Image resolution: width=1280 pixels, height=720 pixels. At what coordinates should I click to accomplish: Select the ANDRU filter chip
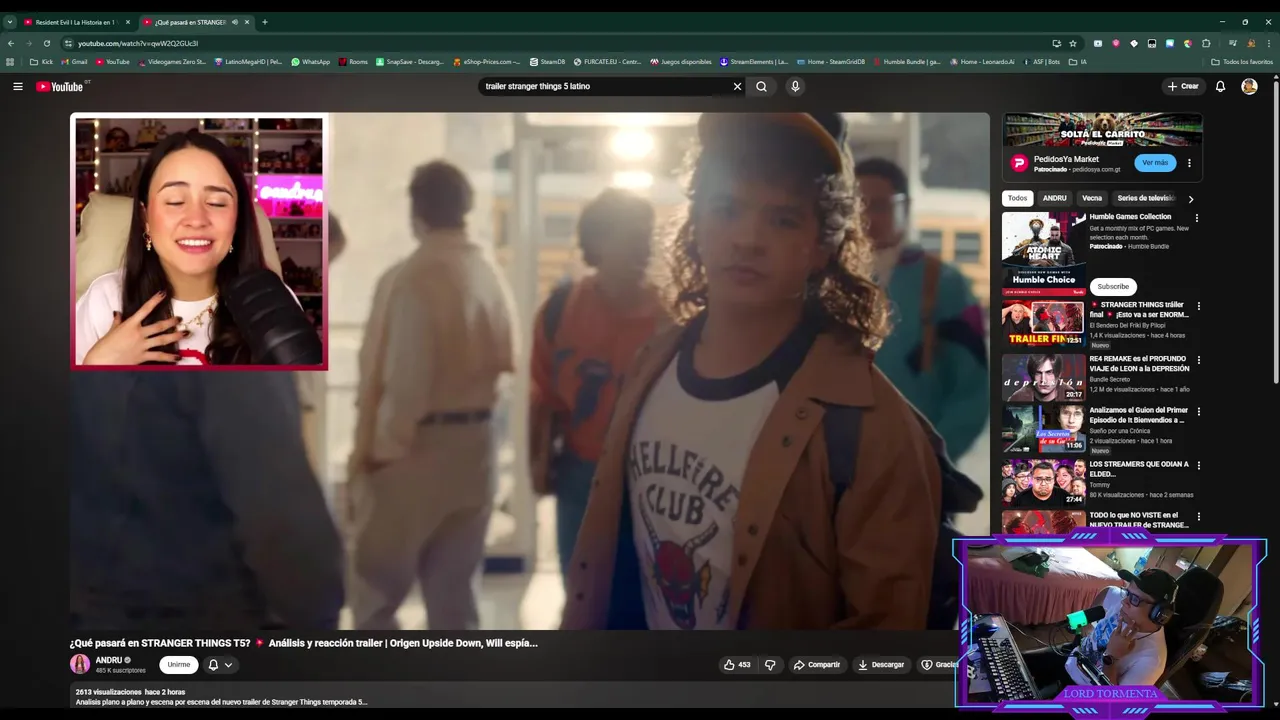tap(1054, 198)
